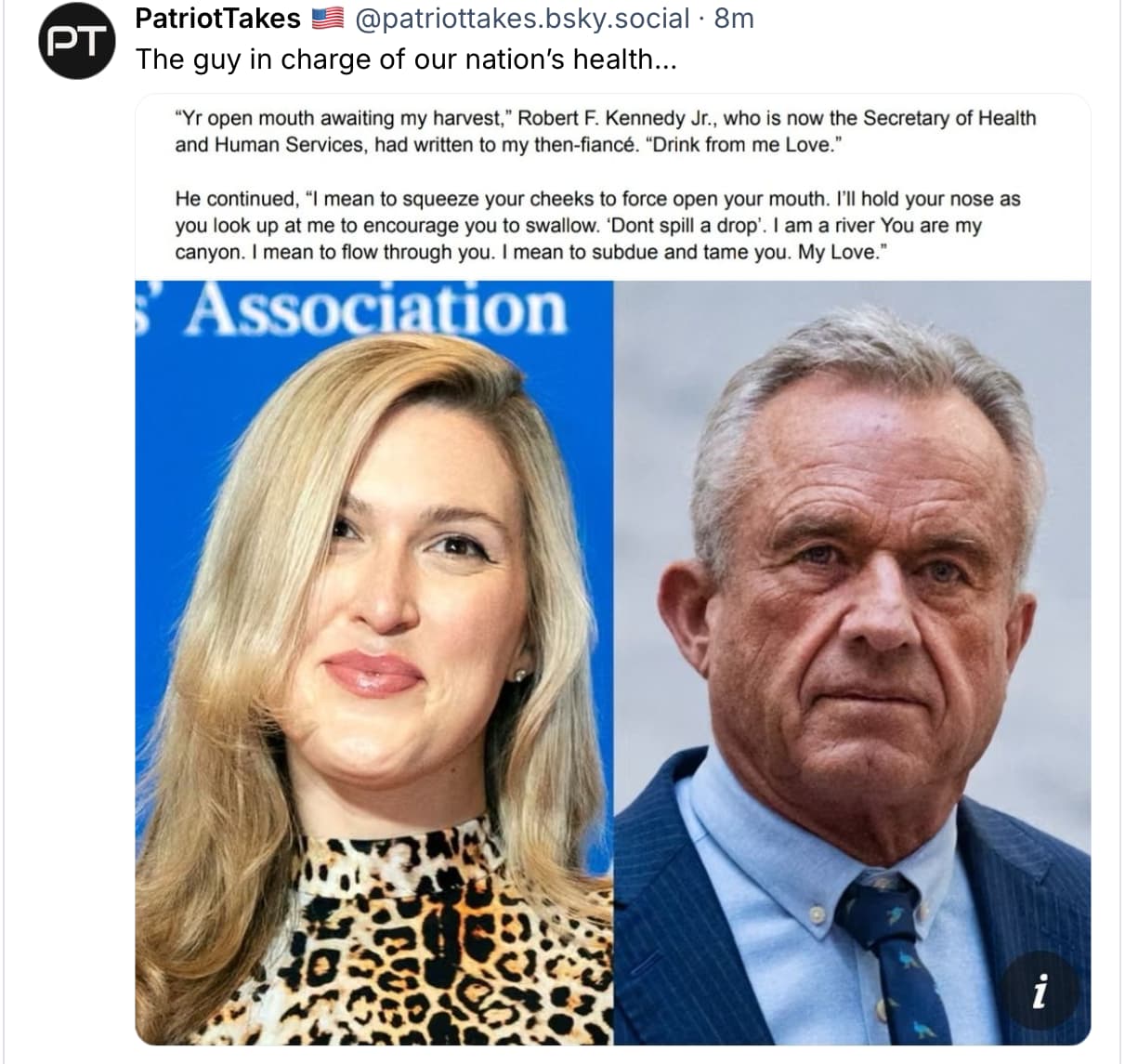This screenshot has width=1125, height=1064.
Task: Click 'Secretary of Health' words in quote
Action: pyautogui.click(x=949, y=118)
